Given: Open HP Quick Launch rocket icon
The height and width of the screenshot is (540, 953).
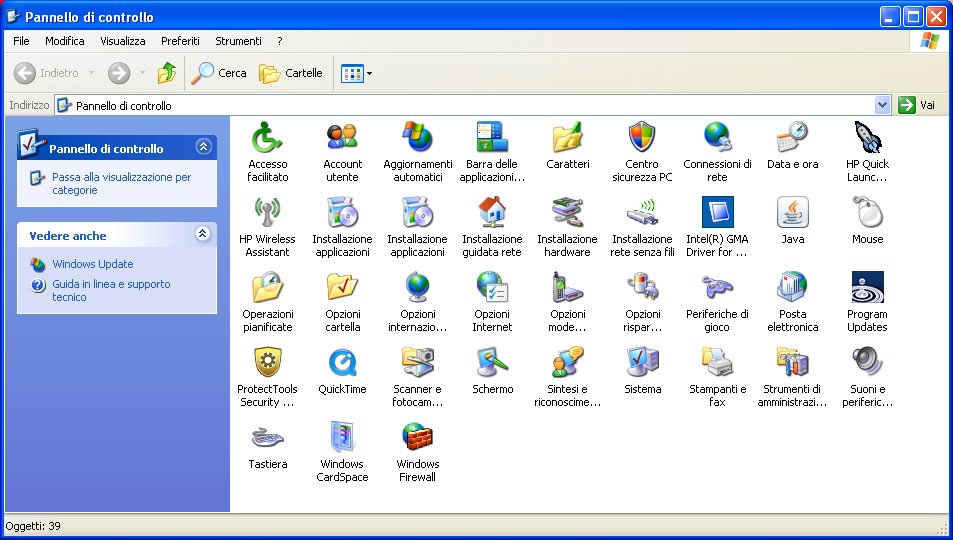Looking at the screenshot, I should [x=867, y=137].
